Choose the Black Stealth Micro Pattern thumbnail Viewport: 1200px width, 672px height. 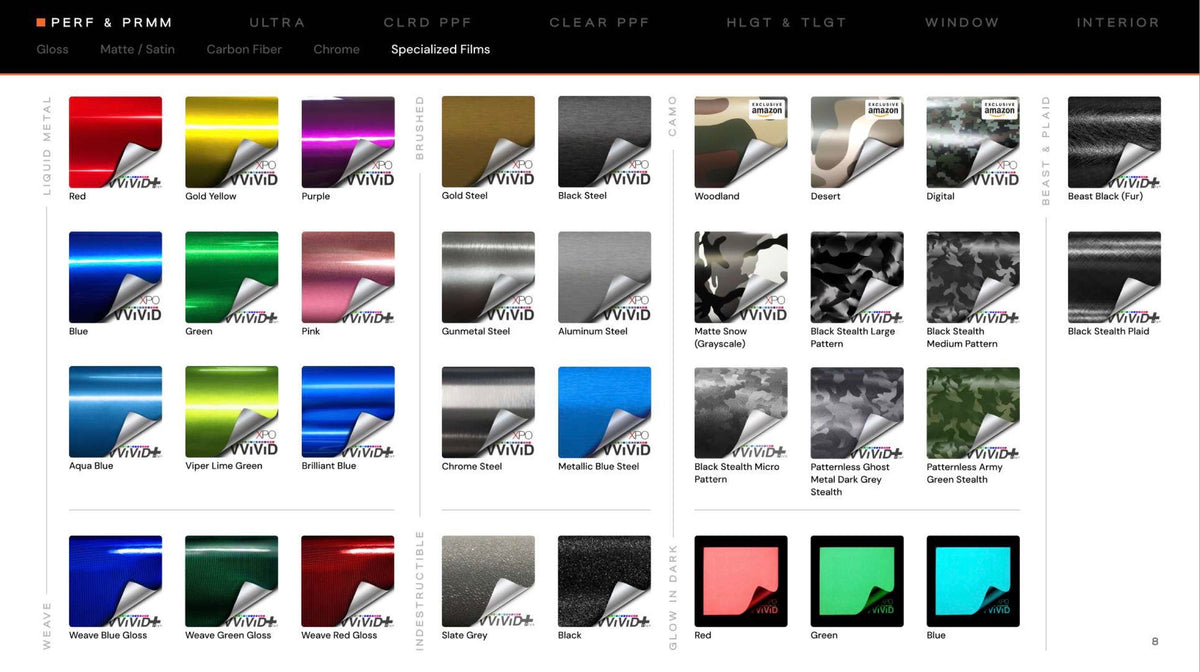click(x=741, y=413)
